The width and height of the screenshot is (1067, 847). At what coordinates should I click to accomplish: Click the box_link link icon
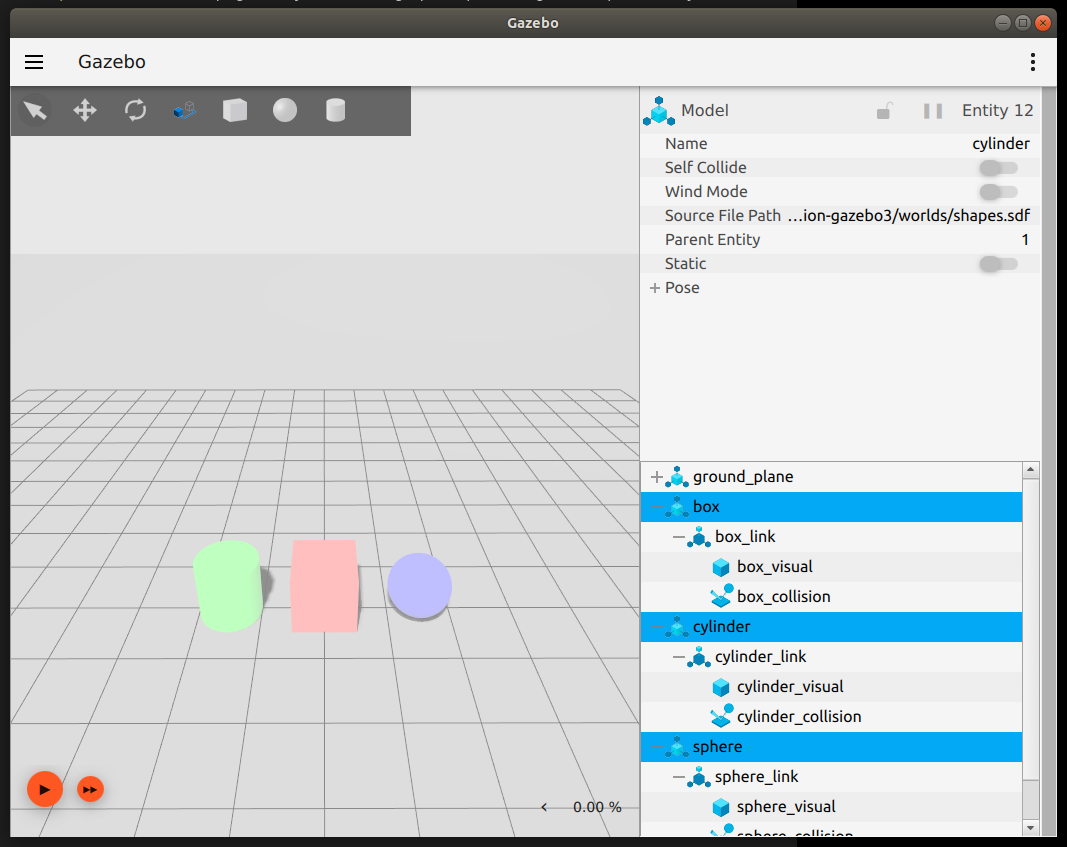click(x=699, y=537)
